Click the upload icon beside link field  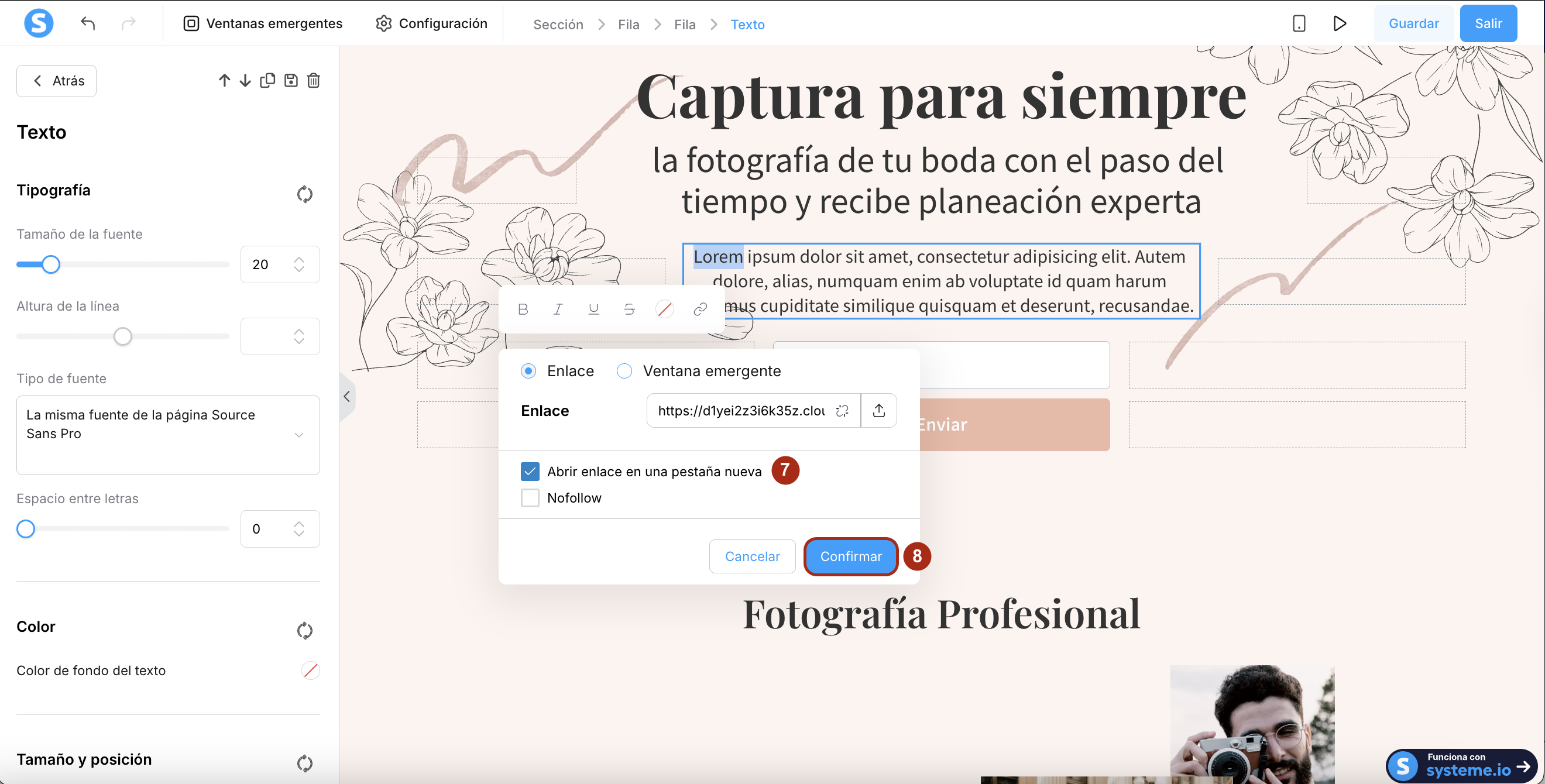click(x=878, y=411)
